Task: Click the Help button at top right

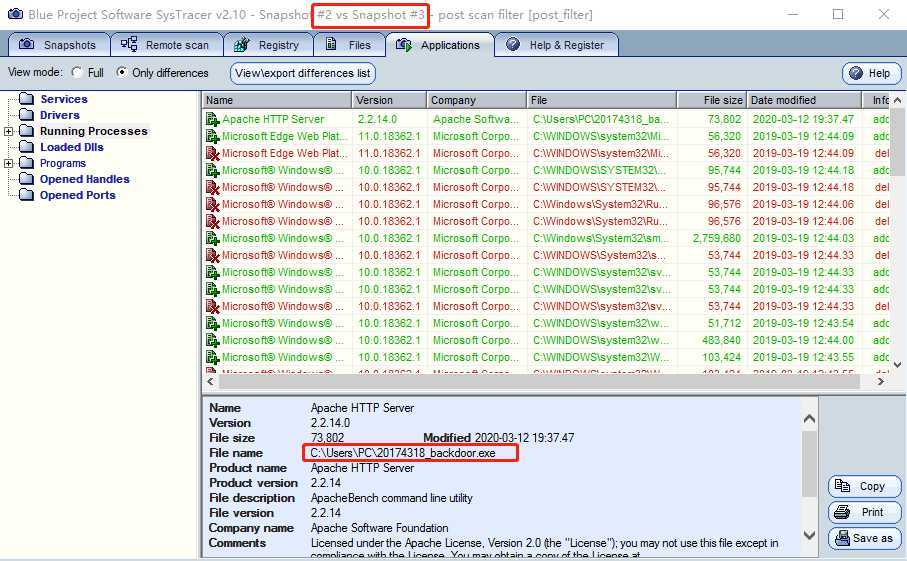Action: click(871, 73)
